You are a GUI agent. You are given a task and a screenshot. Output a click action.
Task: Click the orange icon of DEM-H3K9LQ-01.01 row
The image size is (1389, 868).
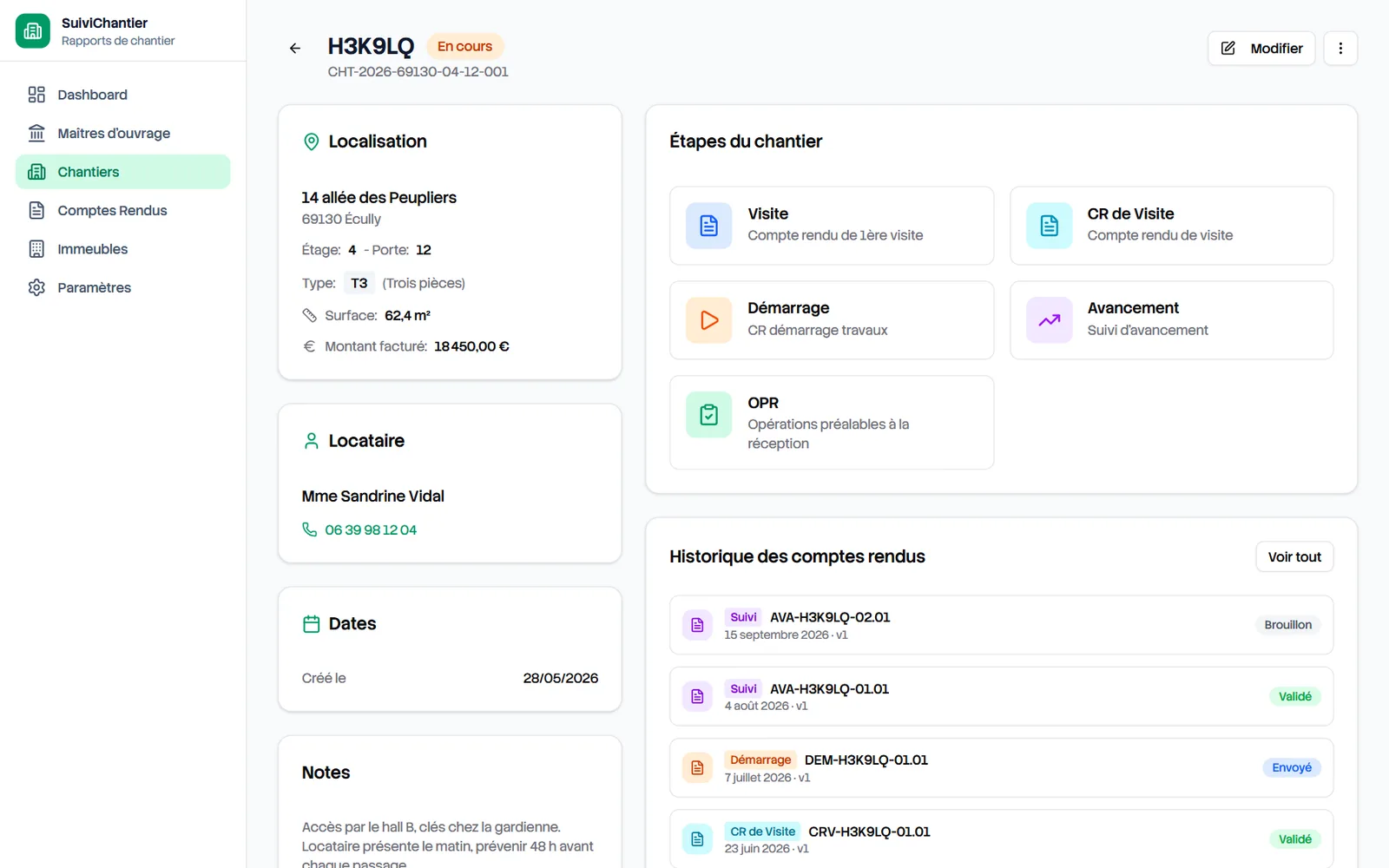click(x=697, y=768)
